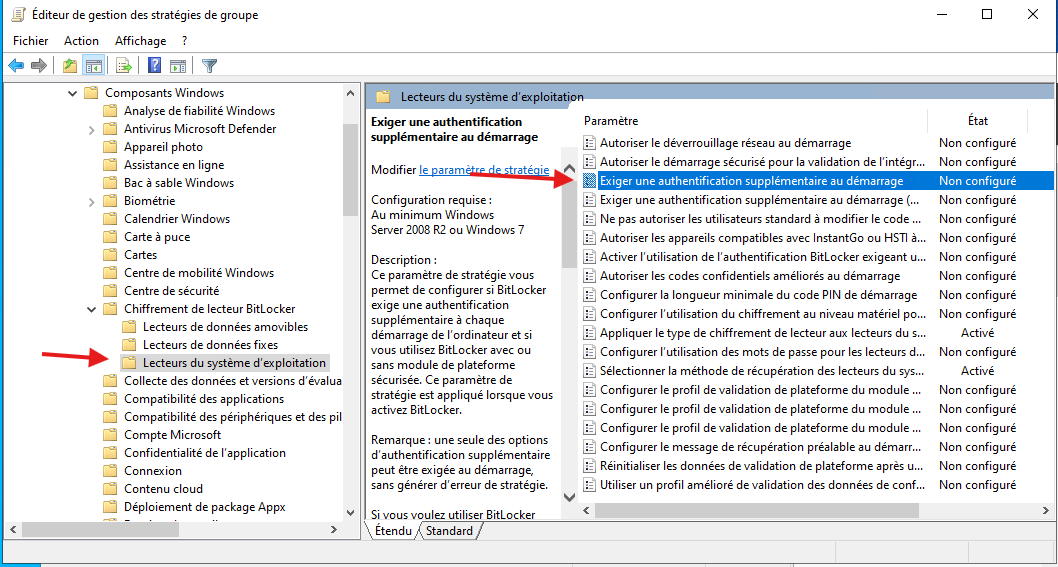
Task: Click policy icon of Utiliser un profil amélioré
Action: click(x=590, y=485)
